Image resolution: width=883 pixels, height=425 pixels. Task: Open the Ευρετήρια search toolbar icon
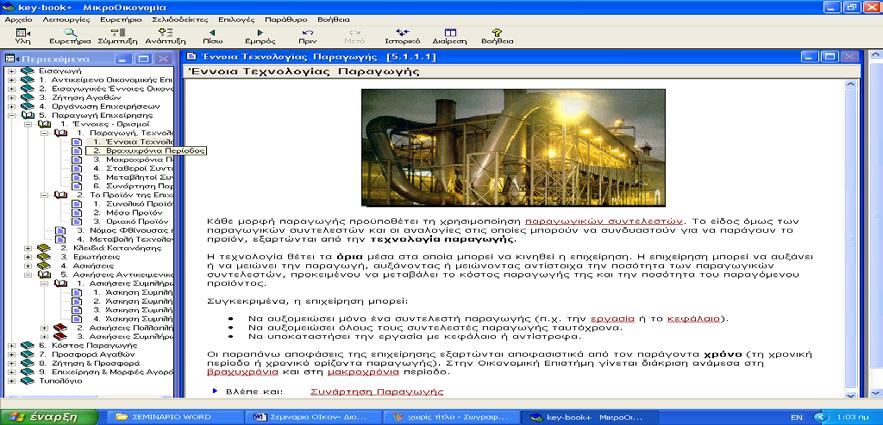70,33
